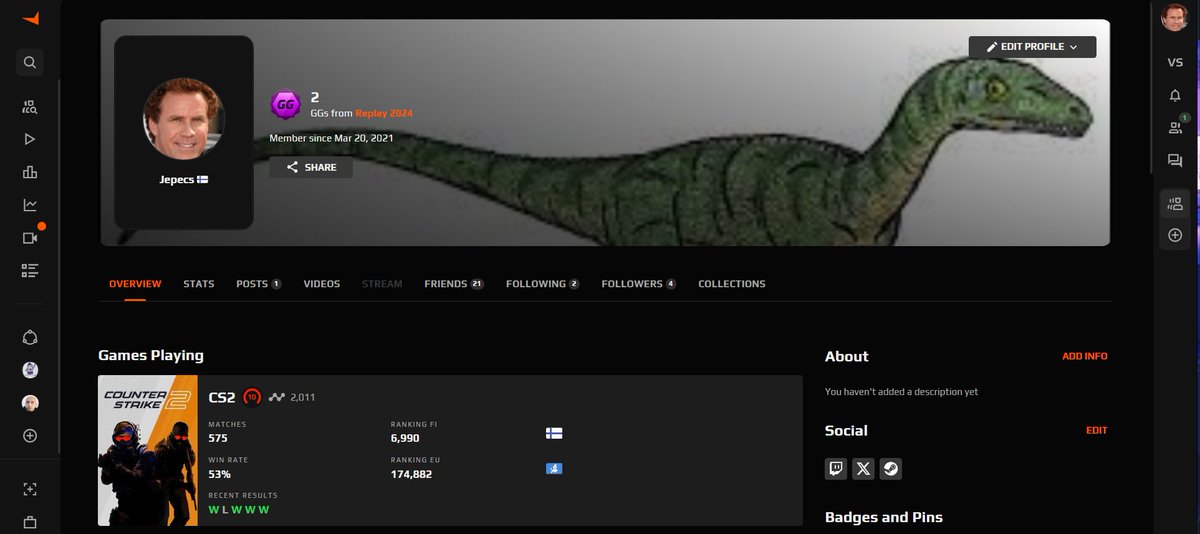The image size is (1200, 534).
Task: Click the 2,011 ELO value
Action: (x=303, y=397)
